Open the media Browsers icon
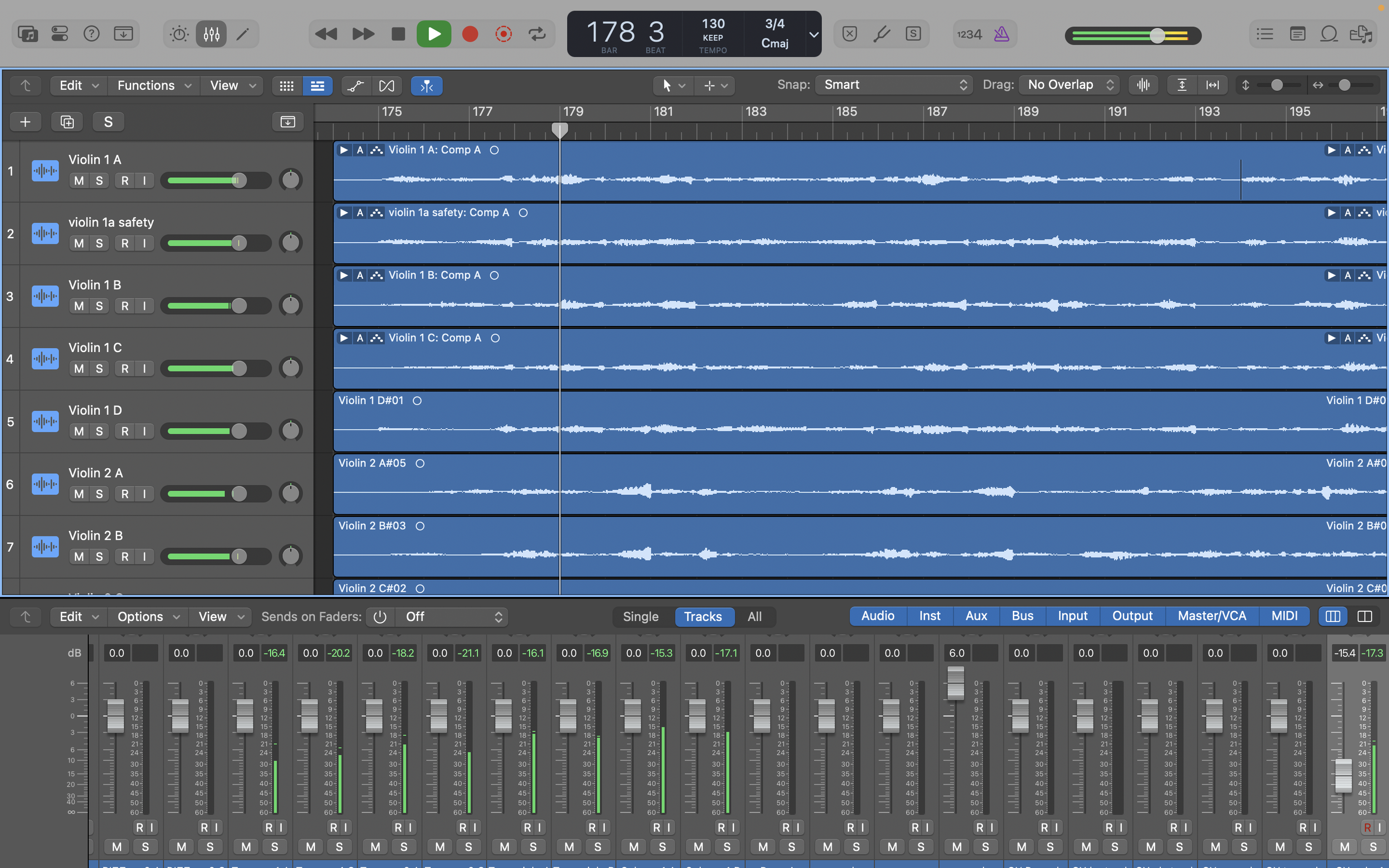1389x868 pixels. click(x=1361, y=34)
